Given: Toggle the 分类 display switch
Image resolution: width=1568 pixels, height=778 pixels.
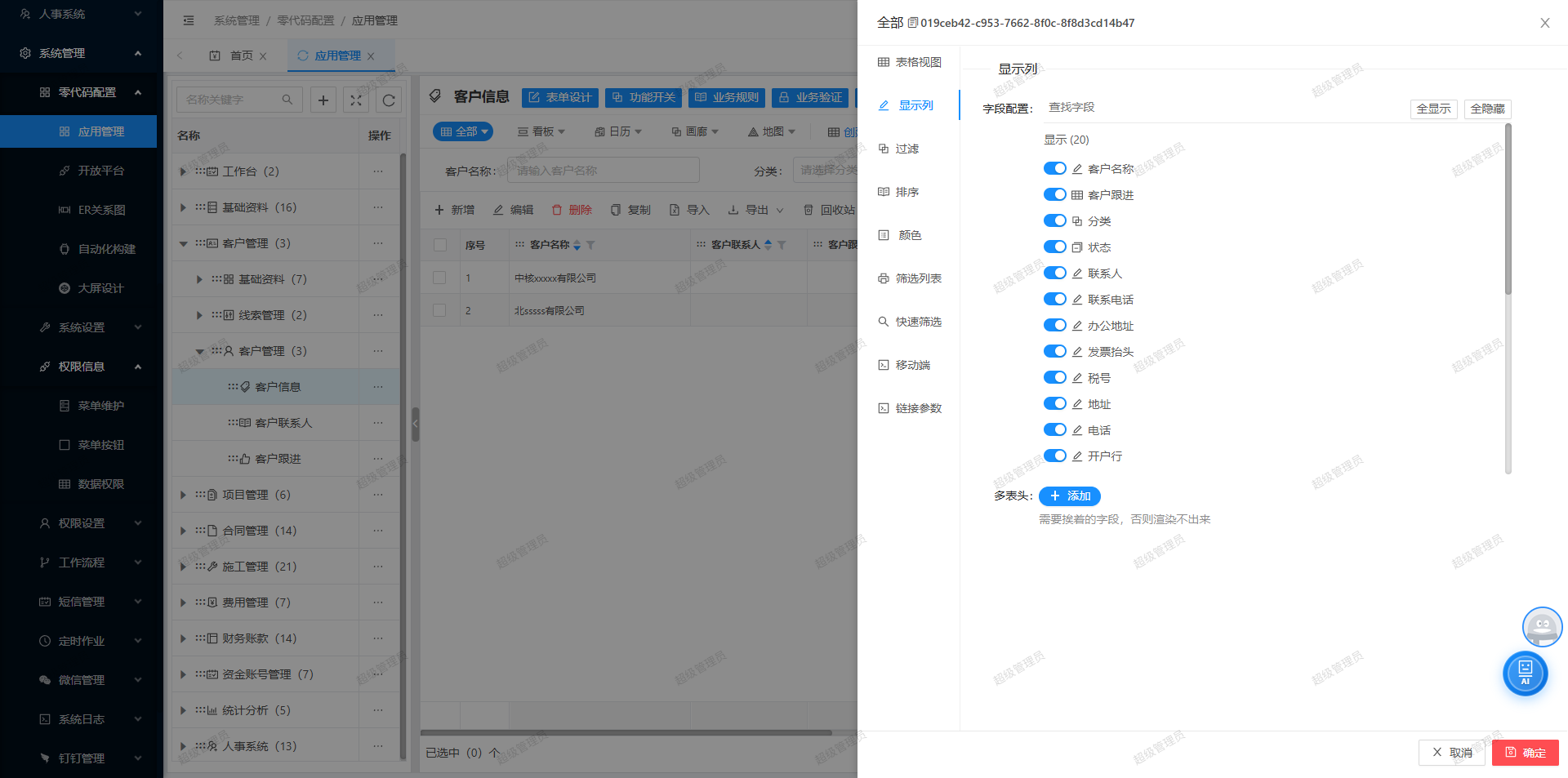Looking at the screenshot, I should pyautogui.click(x=1055, y=220).
